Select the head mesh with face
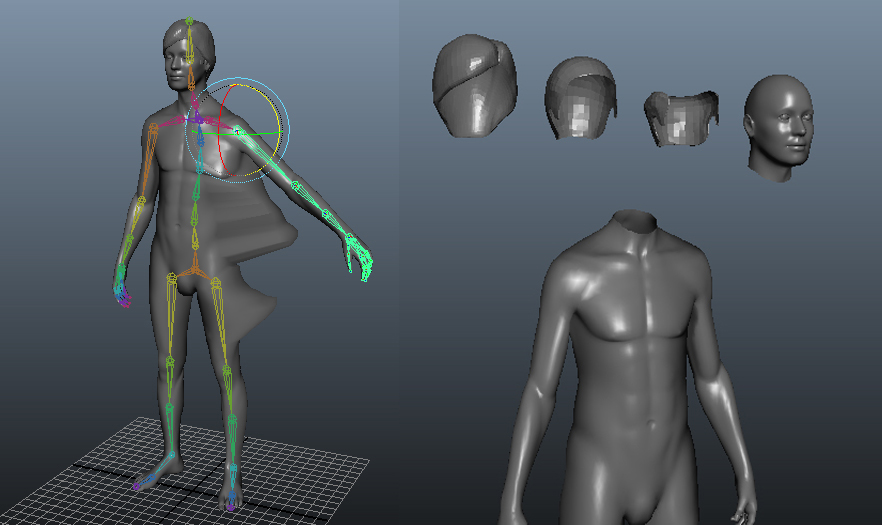This screenshot has height=525, width=882. click(779, 128)
